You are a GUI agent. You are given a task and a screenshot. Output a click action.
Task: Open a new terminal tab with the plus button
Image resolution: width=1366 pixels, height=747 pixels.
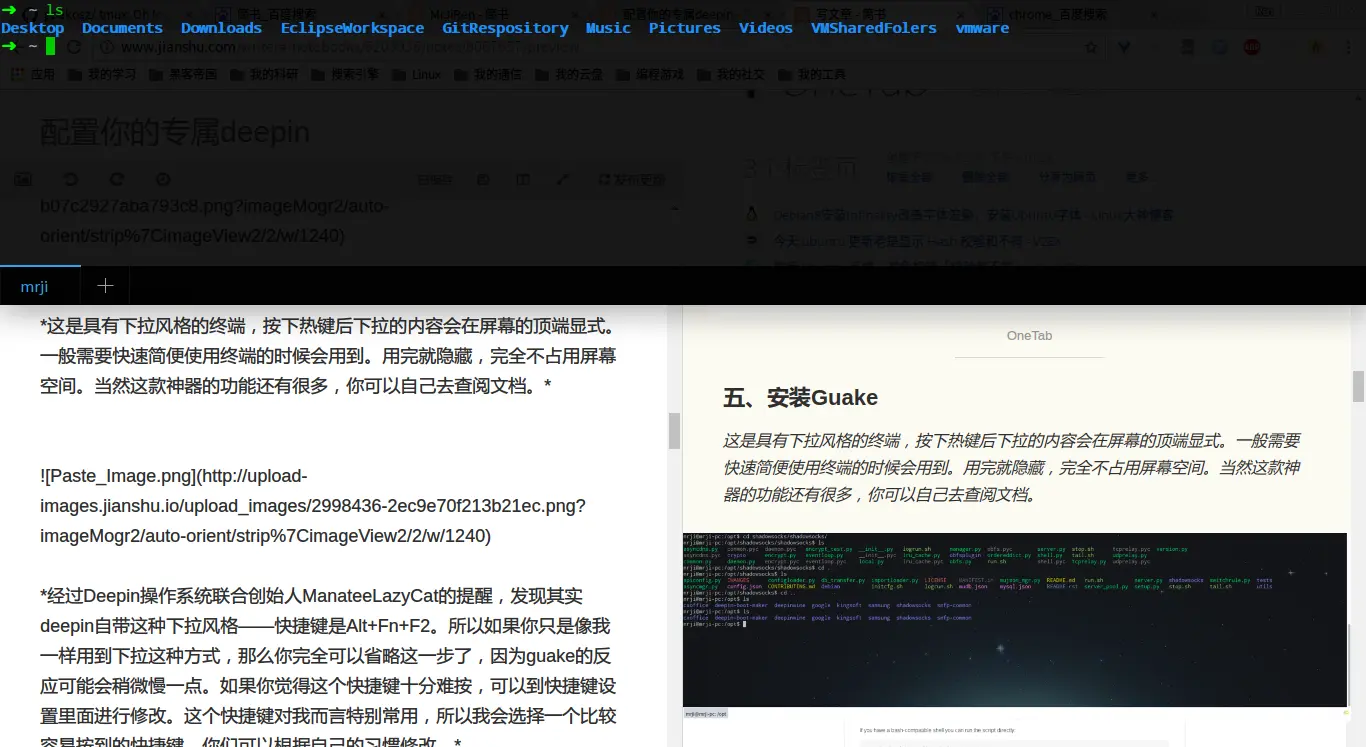[x=104, y=285]
